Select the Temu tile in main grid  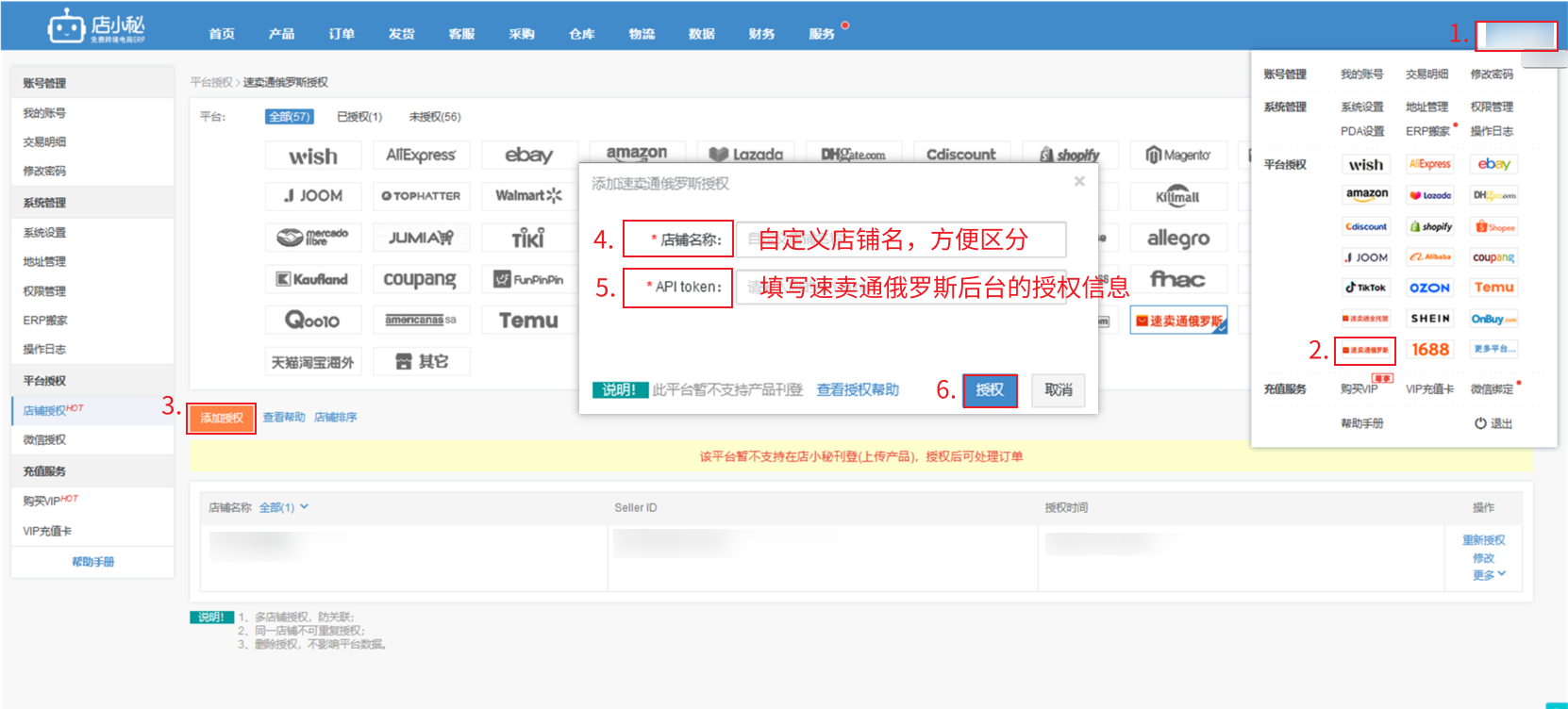pyautogui.click(x=528, y=321)
